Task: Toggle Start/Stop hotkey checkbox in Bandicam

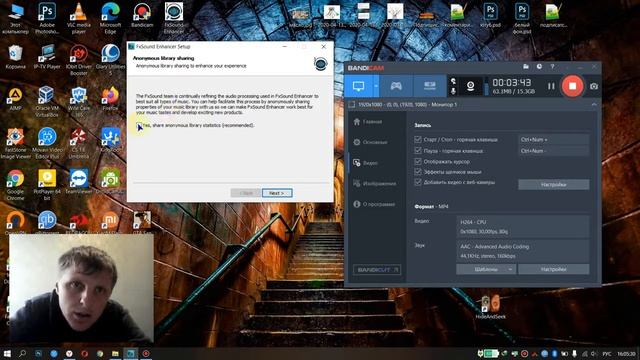Action: point(418,139)
